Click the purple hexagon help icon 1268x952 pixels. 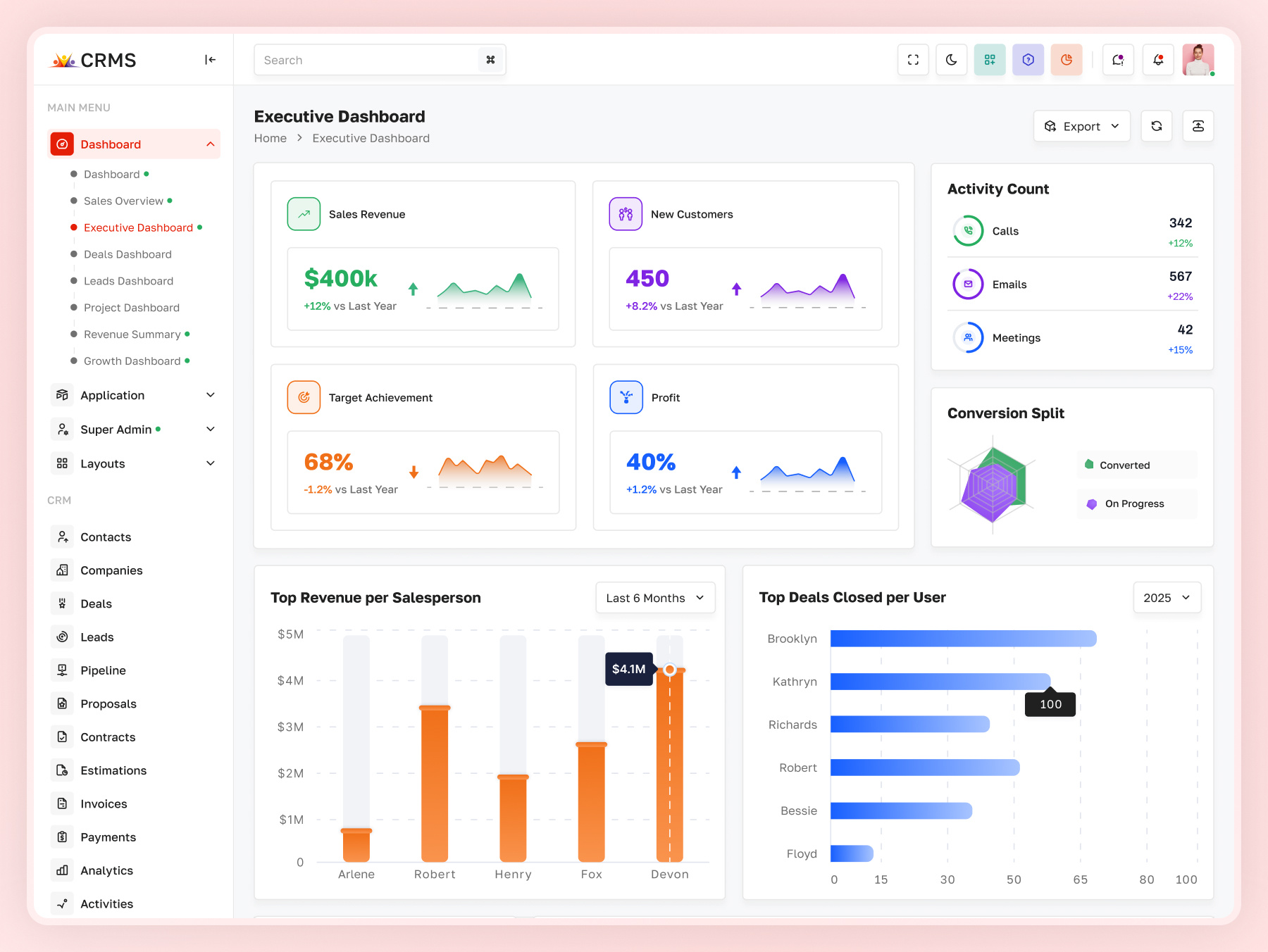click(x=1028, y=60)
